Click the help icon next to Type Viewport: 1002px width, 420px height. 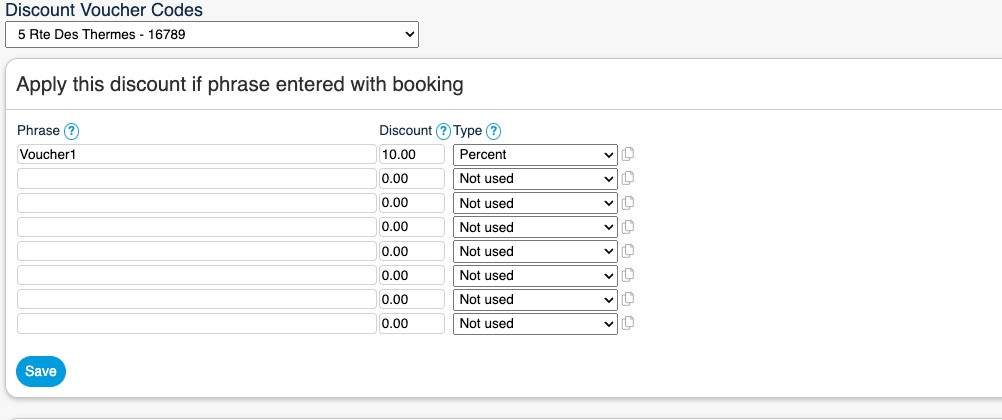[493, 131]
